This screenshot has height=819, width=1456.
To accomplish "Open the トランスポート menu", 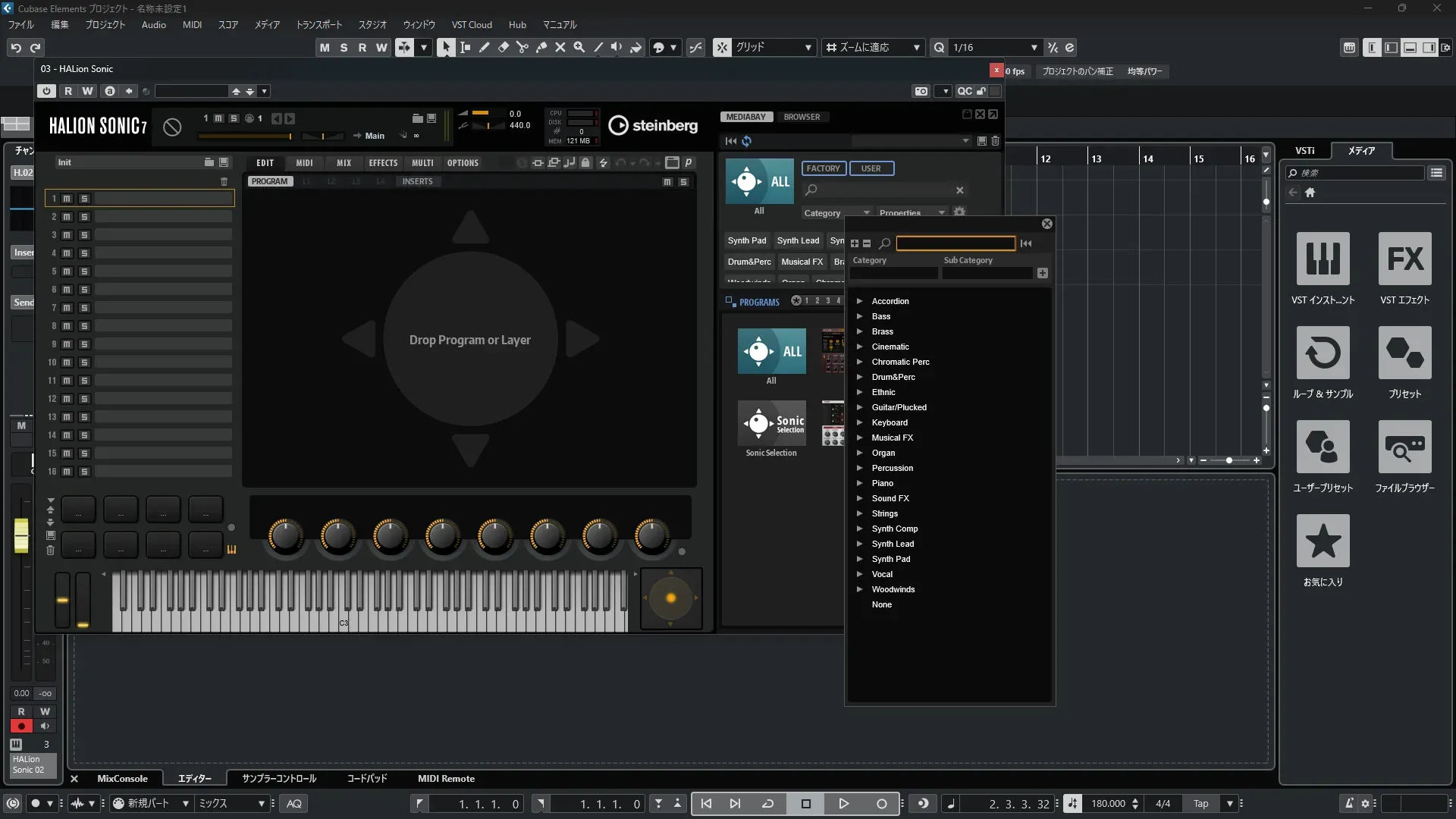I will pyautogui.click(x=318, y=25).
